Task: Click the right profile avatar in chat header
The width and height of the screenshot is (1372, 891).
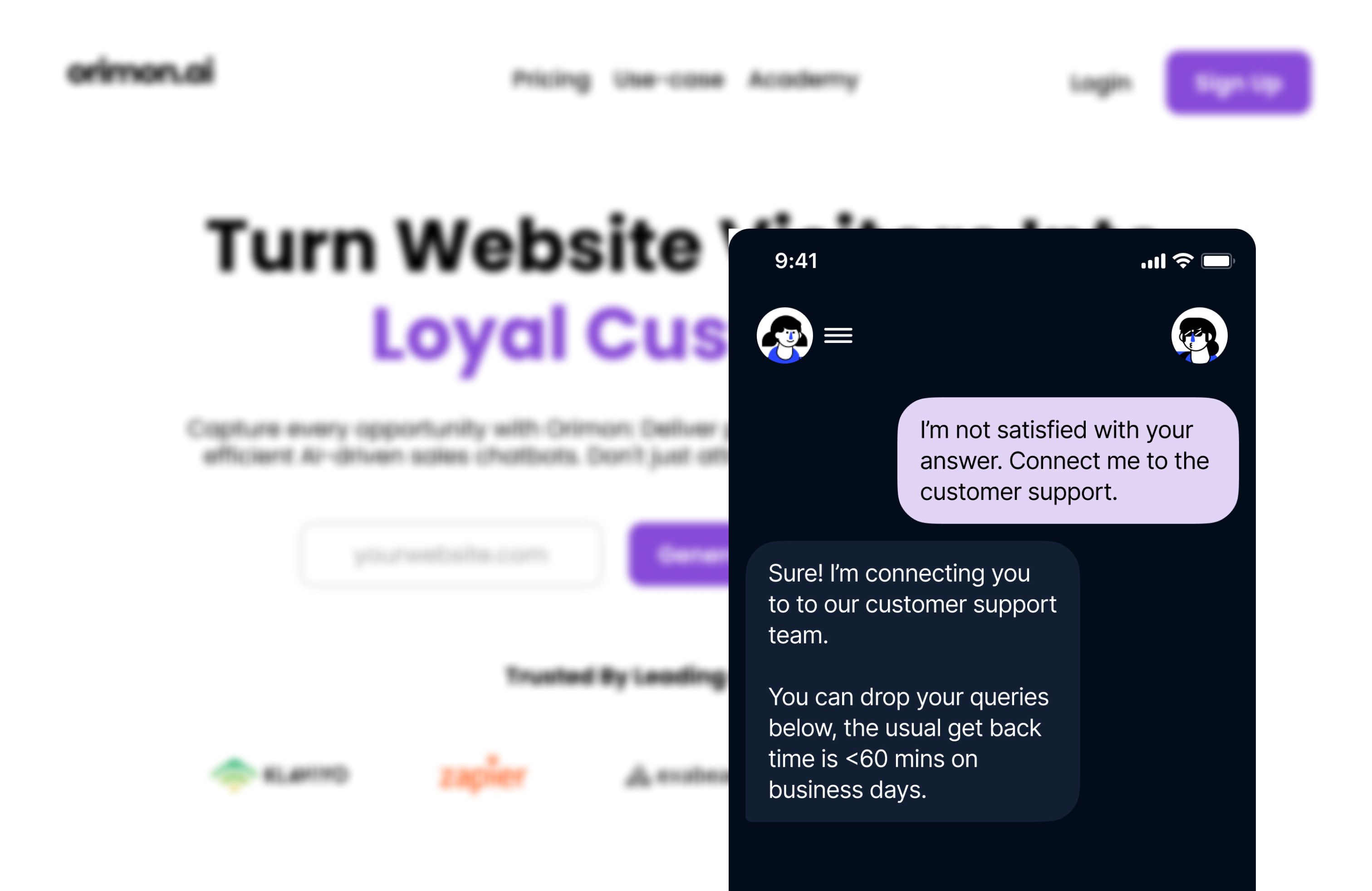Action: tap(1199, 335)
